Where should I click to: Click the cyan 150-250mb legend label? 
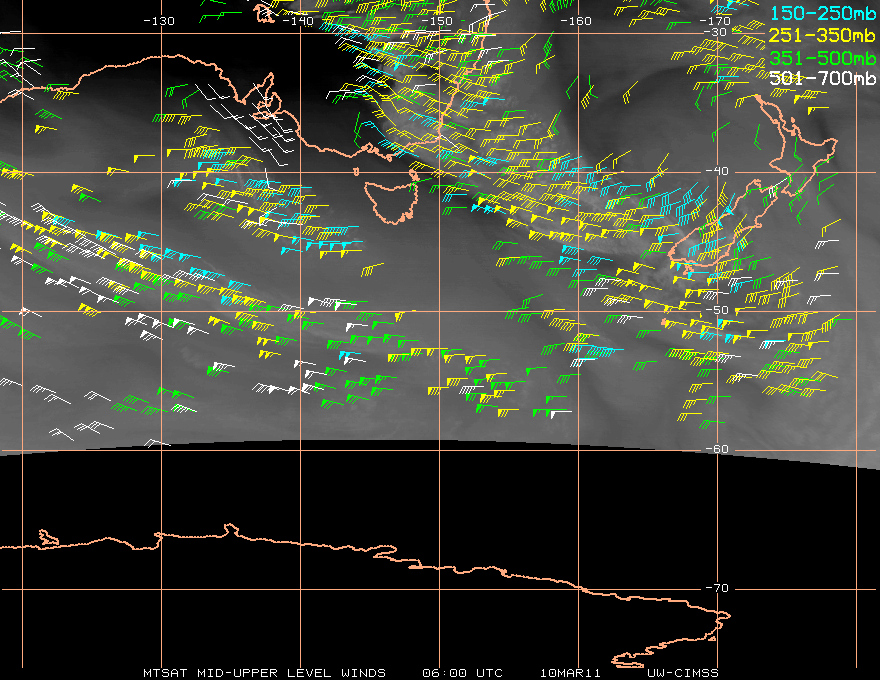tap(823, 12)
